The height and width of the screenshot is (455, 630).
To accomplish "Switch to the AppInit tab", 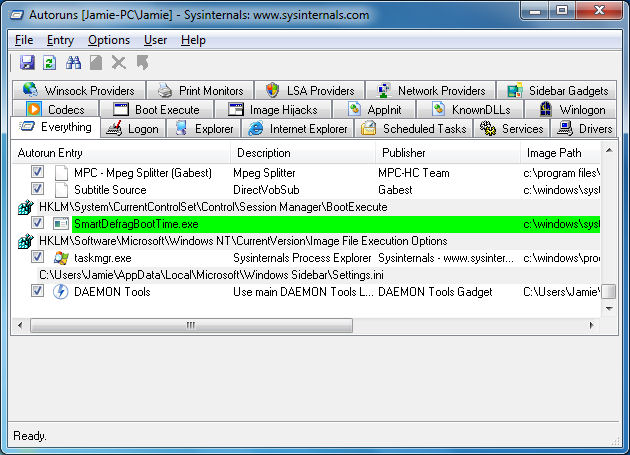I will tap(375, 109).
